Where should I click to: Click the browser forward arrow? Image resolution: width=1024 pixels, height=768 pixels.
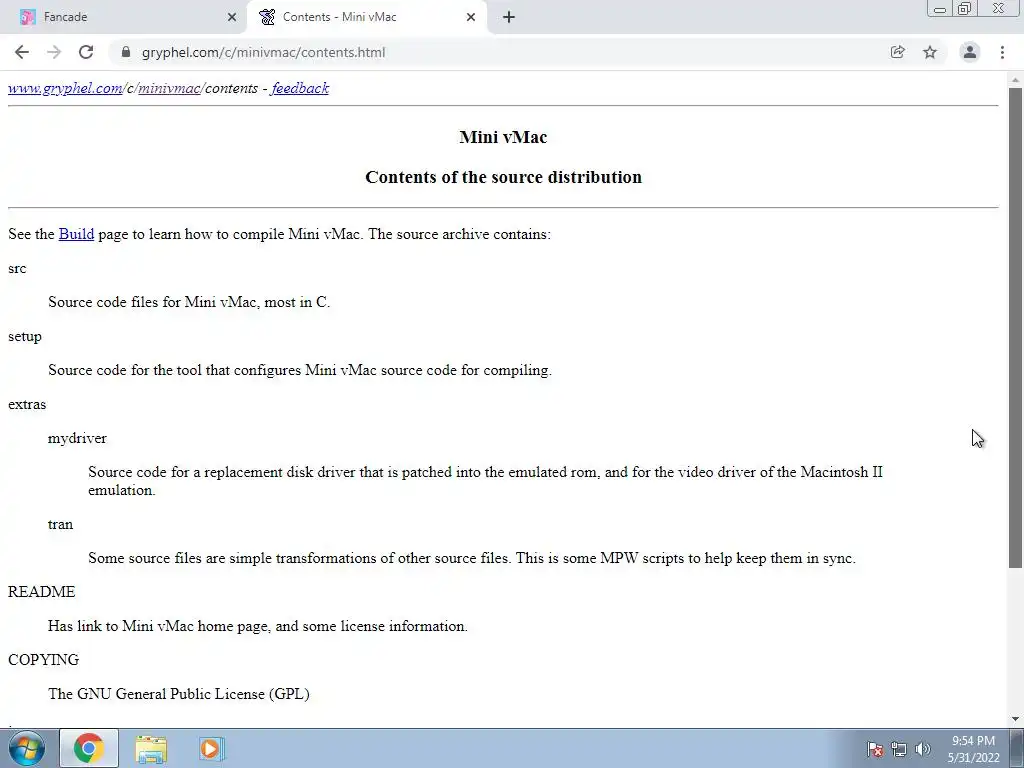pos(54,52)
